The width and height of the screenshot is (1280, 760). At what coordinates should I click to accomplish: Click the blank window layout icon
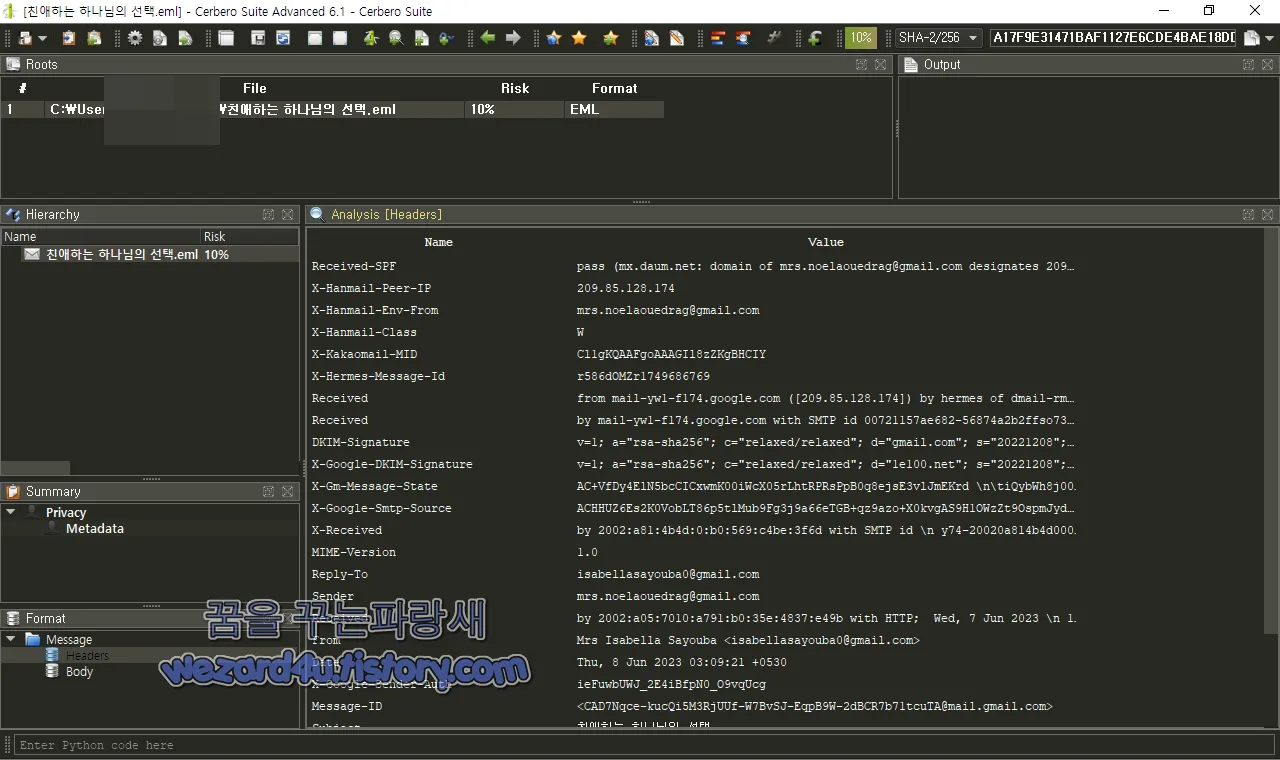[227, 38]
